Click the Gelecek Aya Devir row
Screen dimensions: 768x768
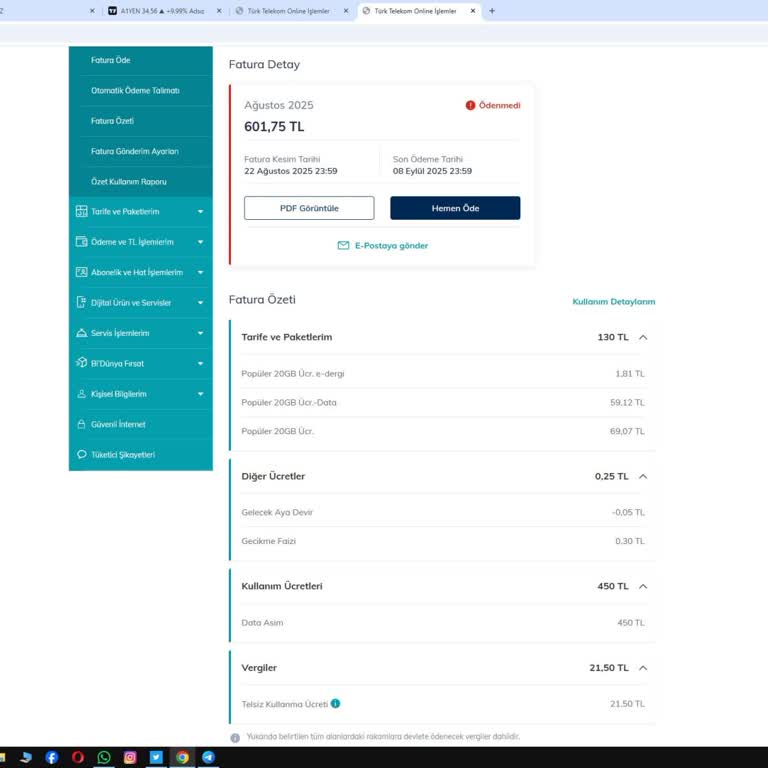click(x=443, y=512)
